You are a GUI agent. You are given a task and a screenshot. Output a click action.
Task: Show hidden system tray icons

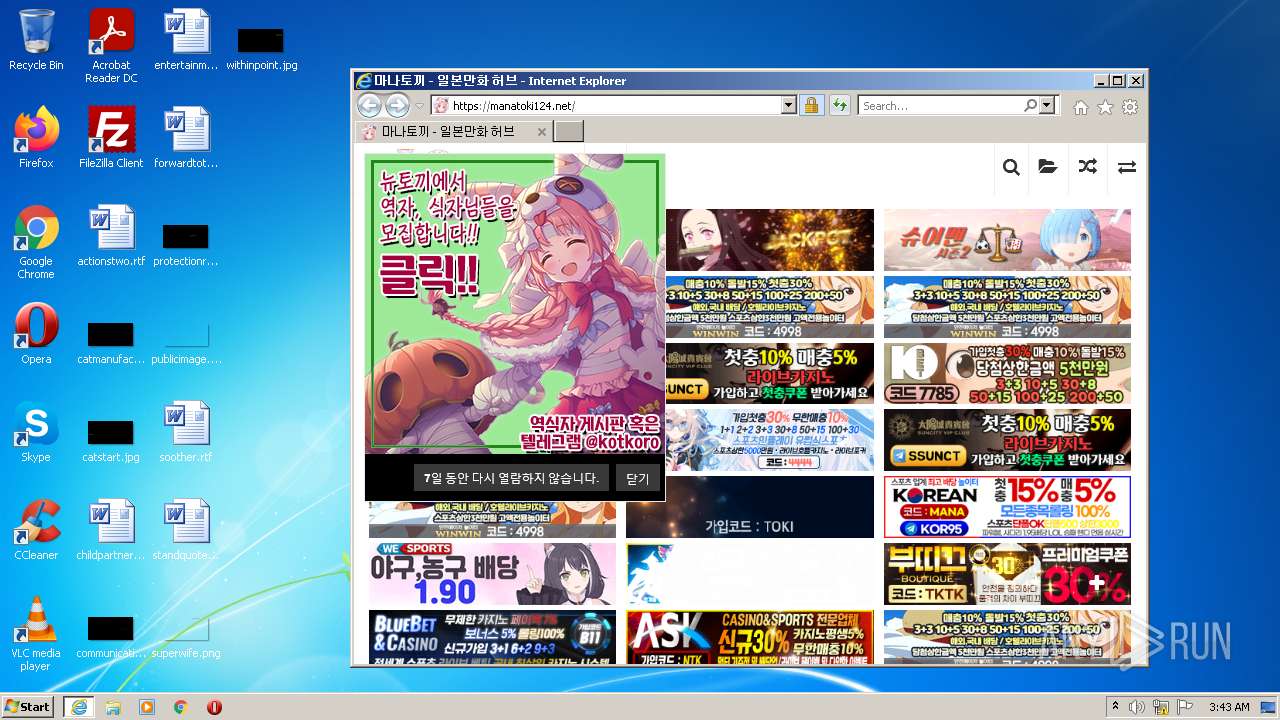(x=1115, y=707)
